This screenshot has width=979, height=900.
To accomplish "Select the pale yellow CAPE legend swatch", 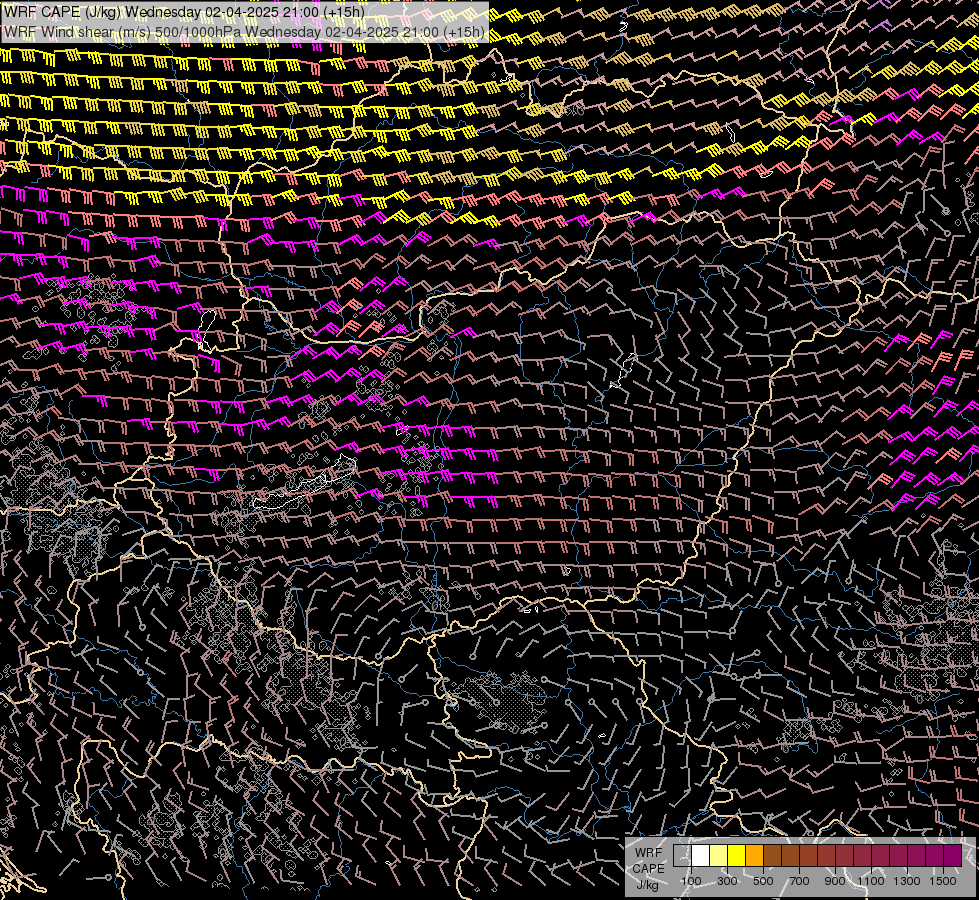I will (719, 855).
